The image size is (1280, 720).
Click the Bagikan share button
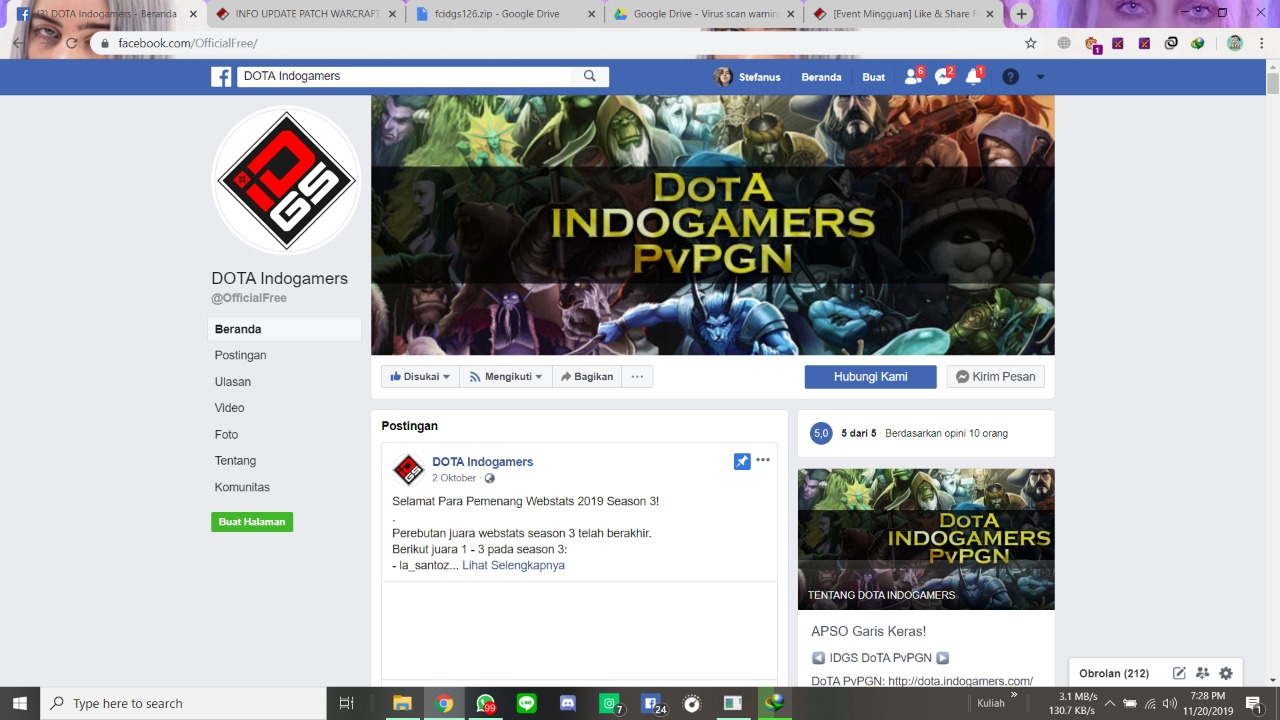coord(587,376)
